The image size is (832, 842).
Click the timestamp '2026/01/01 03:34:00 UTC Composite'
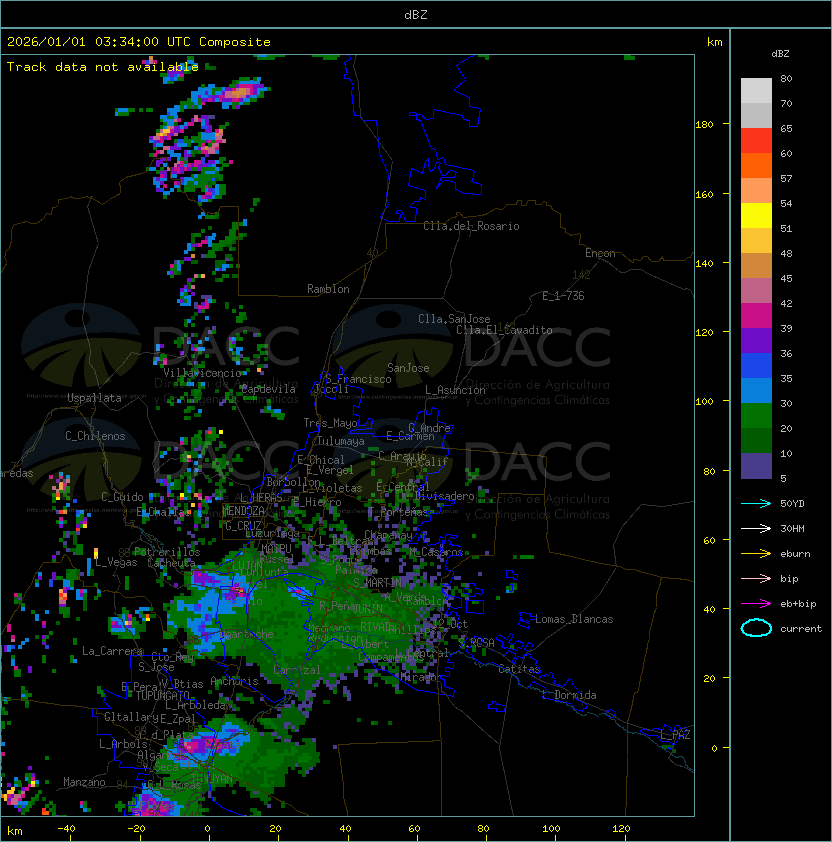(139, 42)
